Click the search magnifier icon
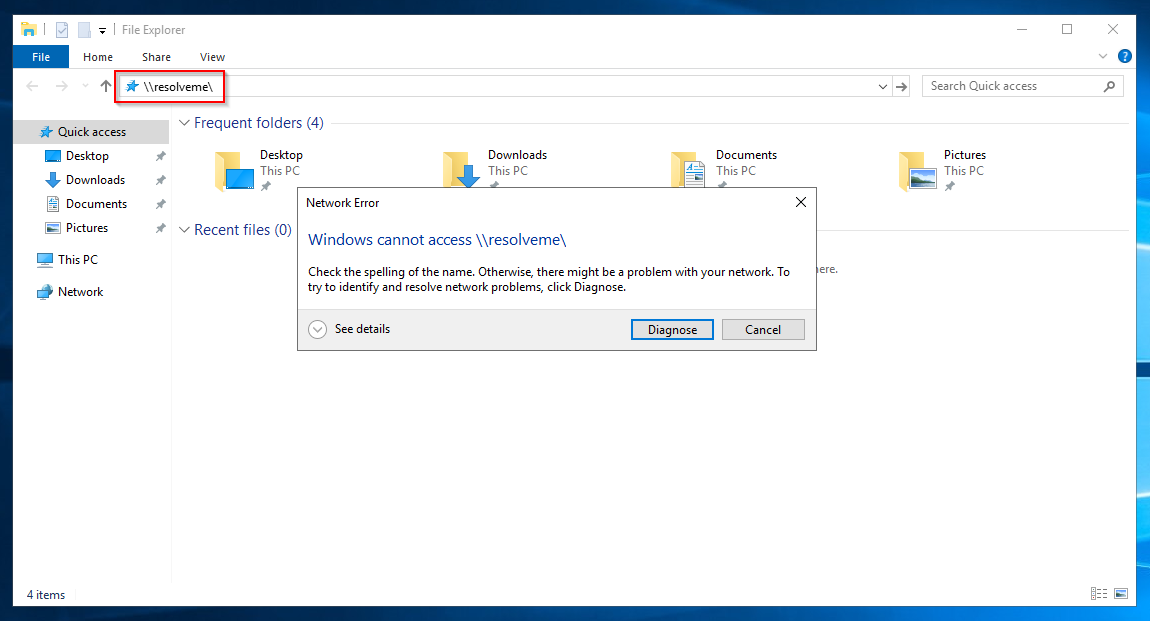The width and height of the screenshot is (1150, 621). tap(1110, 87)
